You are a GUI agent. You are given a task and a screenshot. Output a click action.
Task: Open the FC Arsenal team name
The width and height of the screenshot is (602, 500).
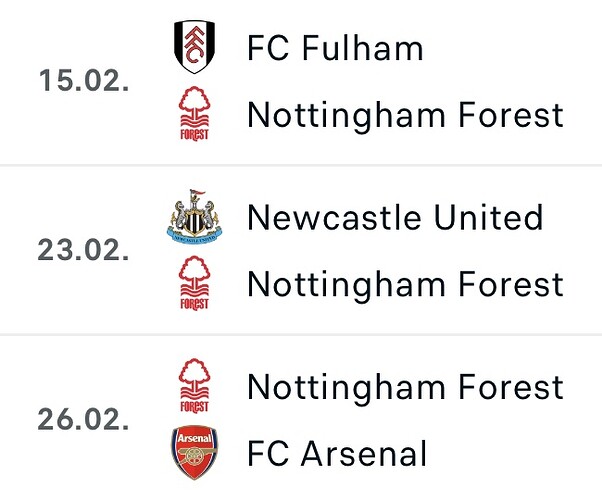click(x=337, y=454)
